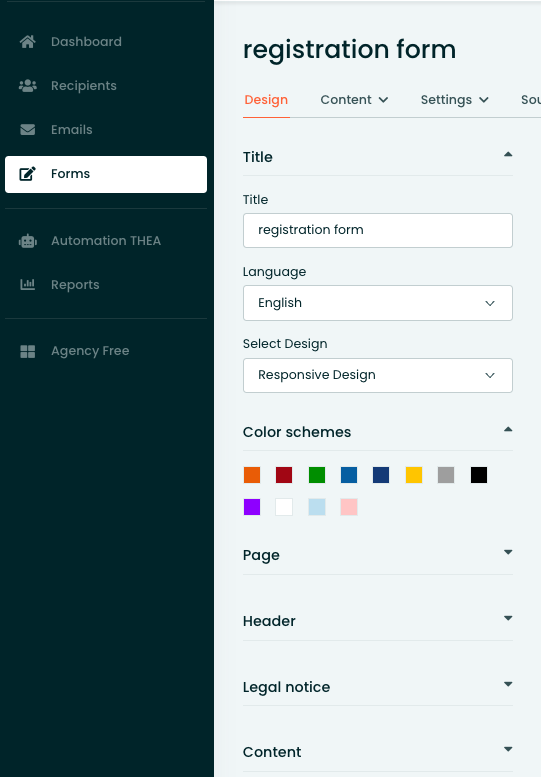Viewport: 541px width, 777px height.
Task: Collapse the Color schemes section
Action: point(508,430)
